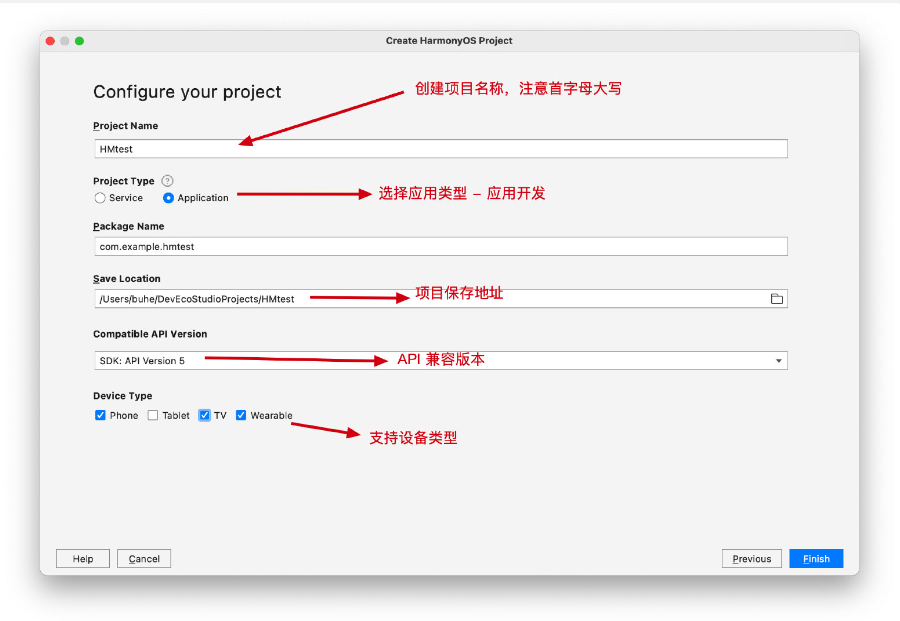Cancel the project creation
This screenshot has height=621, width=900.
pos(144,558)
